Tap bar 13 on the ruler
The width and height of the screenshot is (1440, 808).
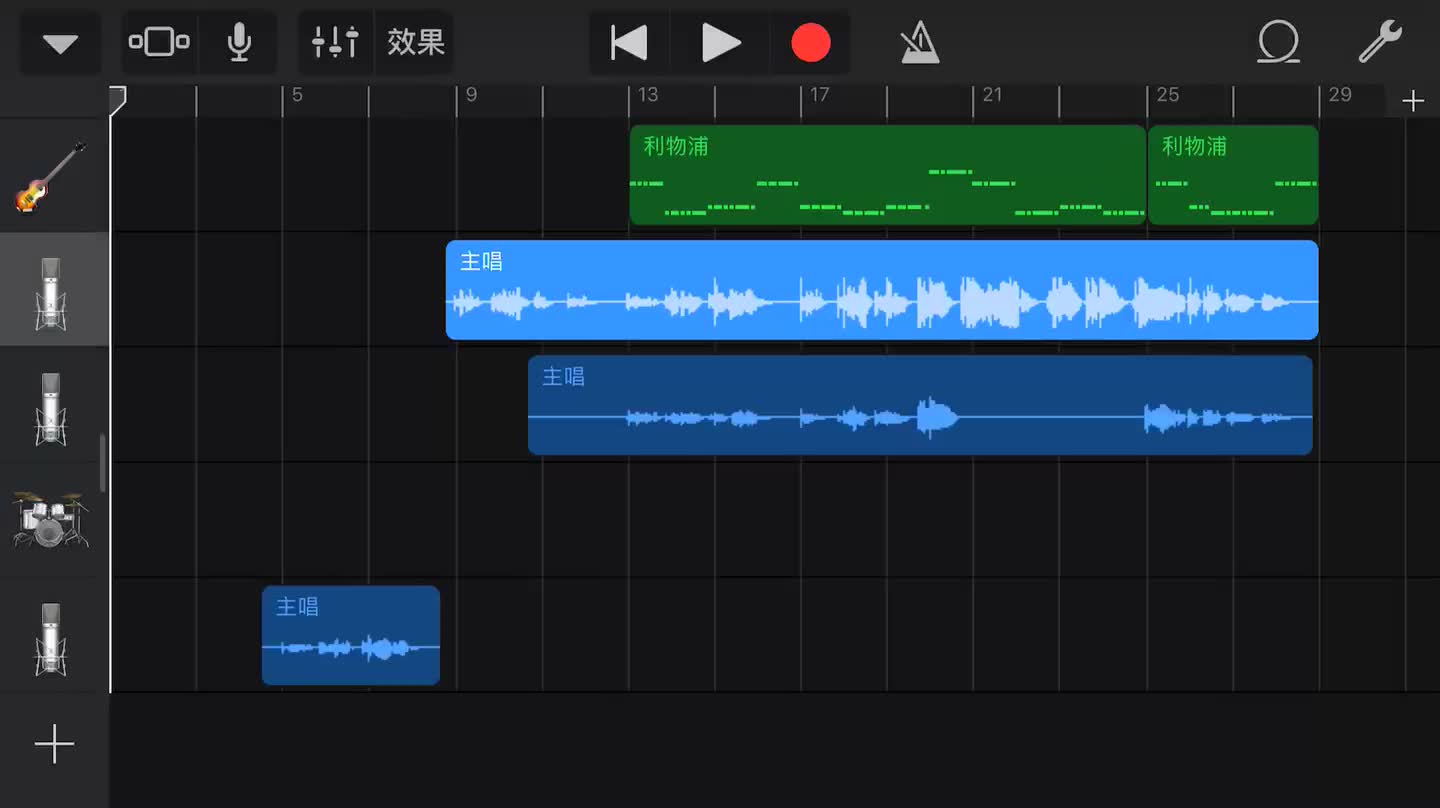tap(648, 96)
